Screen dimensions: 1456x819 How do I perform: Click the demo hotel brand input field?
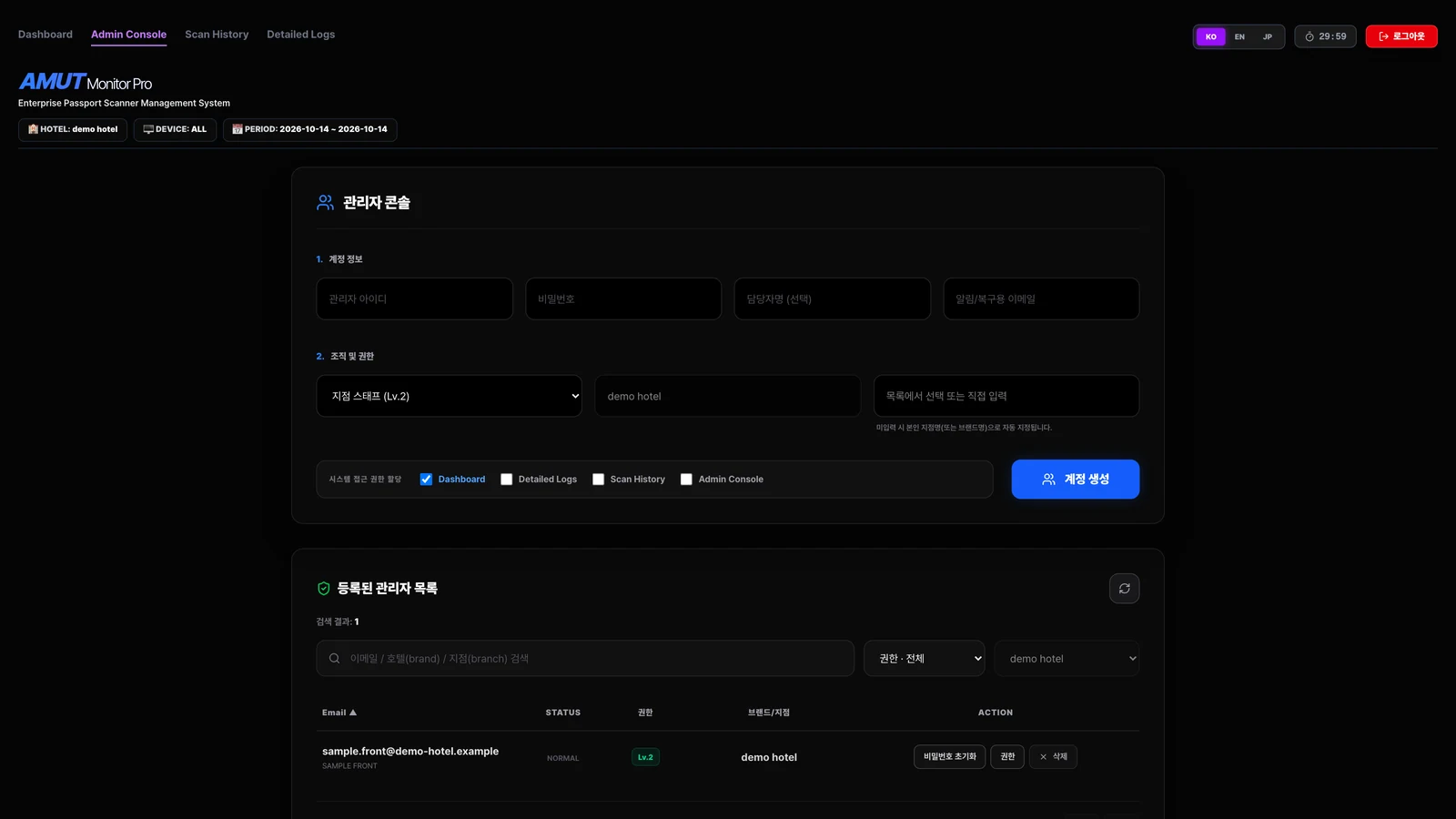pyautogui.click(x=728, y=396)
